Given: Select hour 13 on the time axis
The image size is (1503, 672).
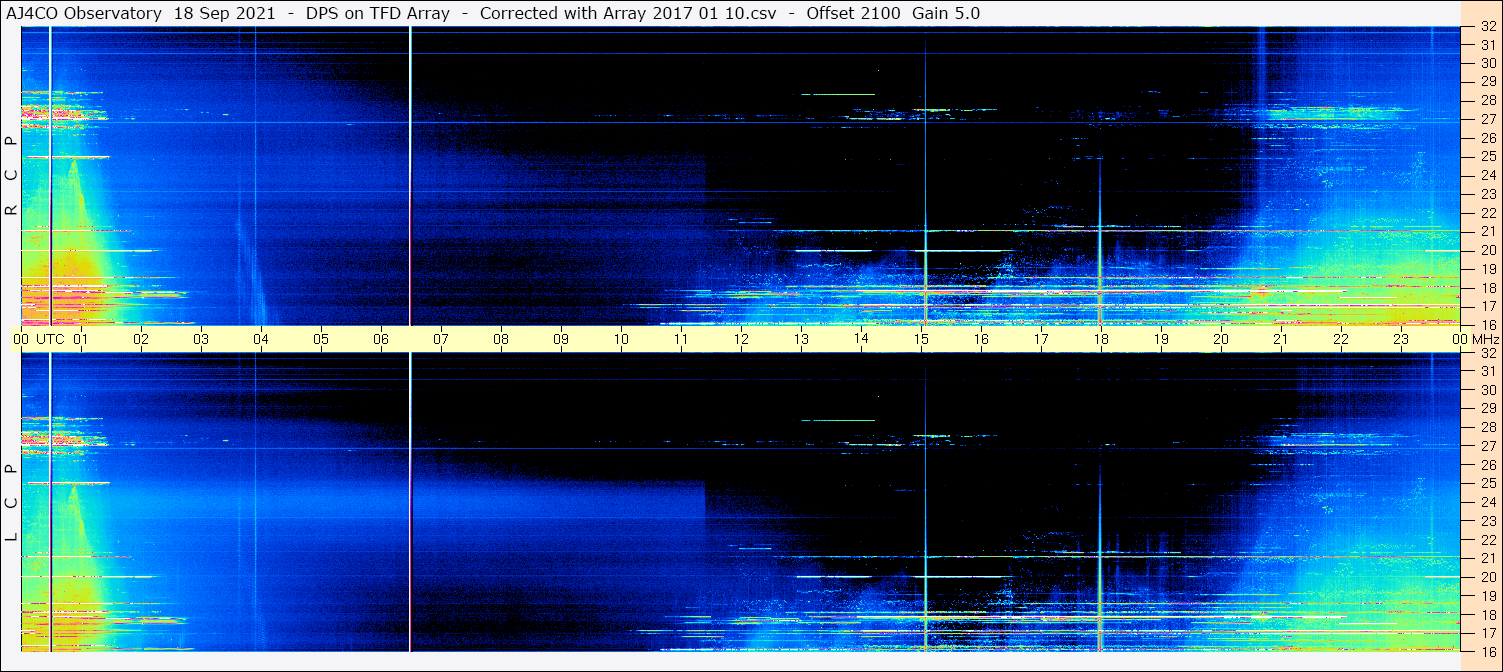Looking at the screenshot, I should [x=801, y=339].
